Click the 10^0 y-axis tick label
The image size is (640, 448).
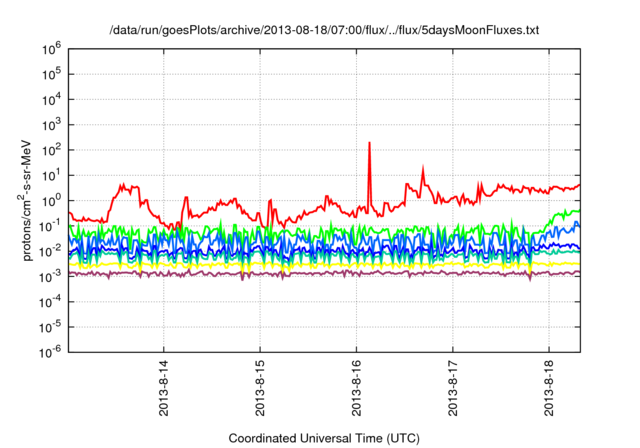click(51, 201)
